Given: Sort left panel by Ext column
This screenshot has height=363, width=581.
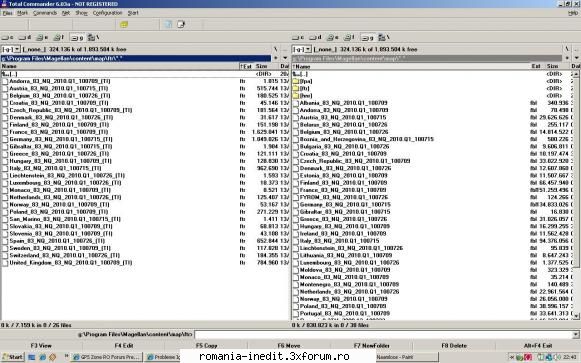Looking at the screenshot, I should (x=246, y=66).
